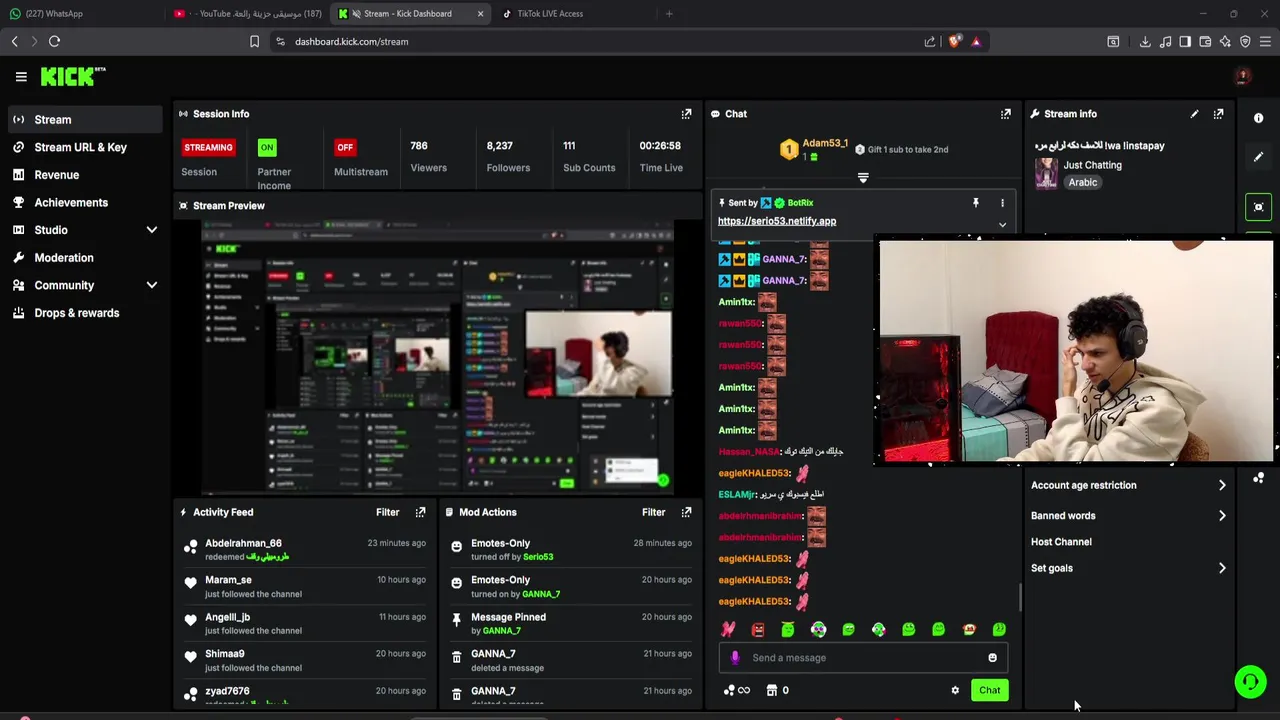Click the info icon in the right rail

pyautogui.click(x=1258, y=118)
